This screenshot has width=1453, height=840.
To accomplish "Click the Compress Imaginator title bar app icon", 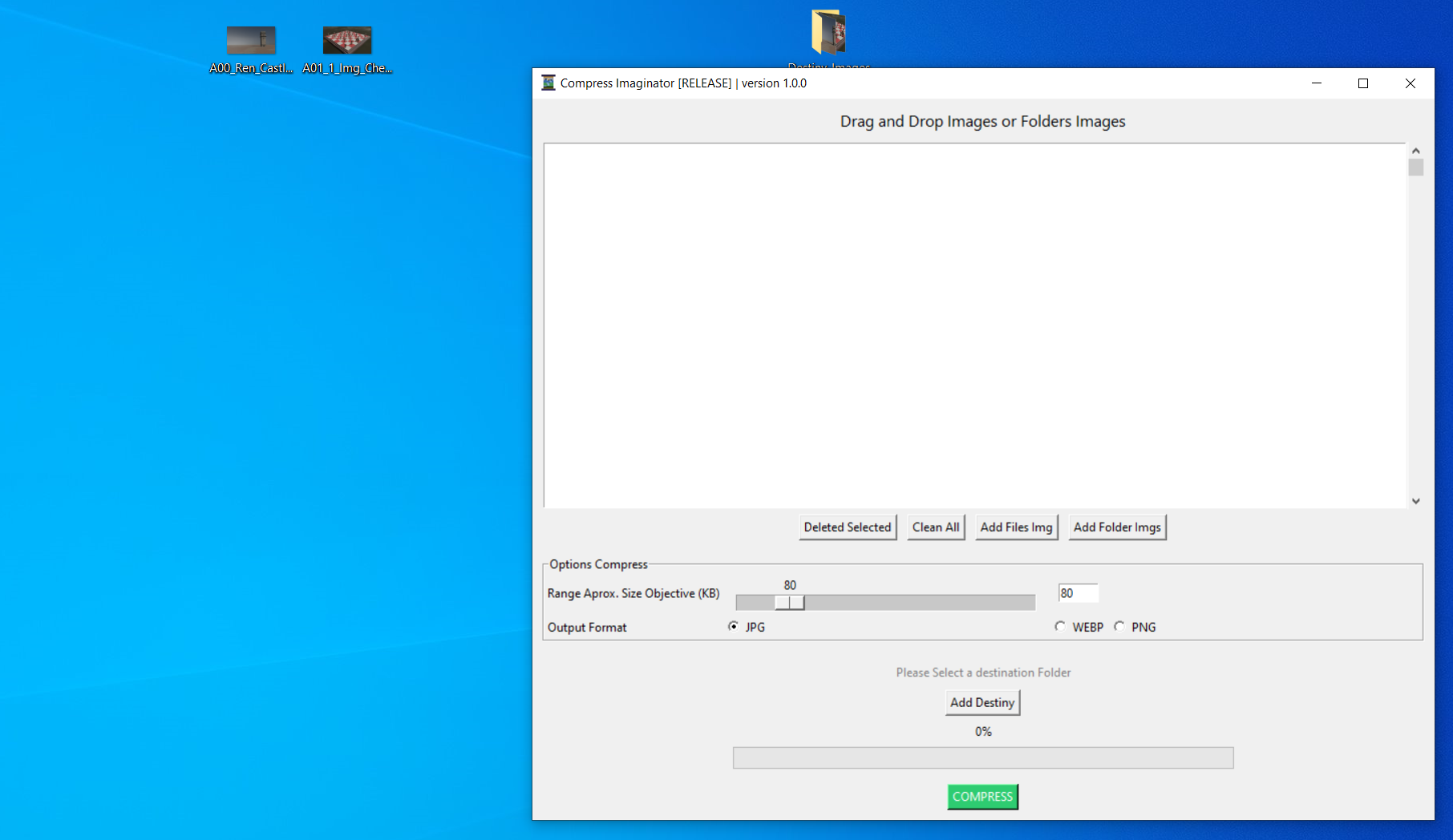I will 548,83.
